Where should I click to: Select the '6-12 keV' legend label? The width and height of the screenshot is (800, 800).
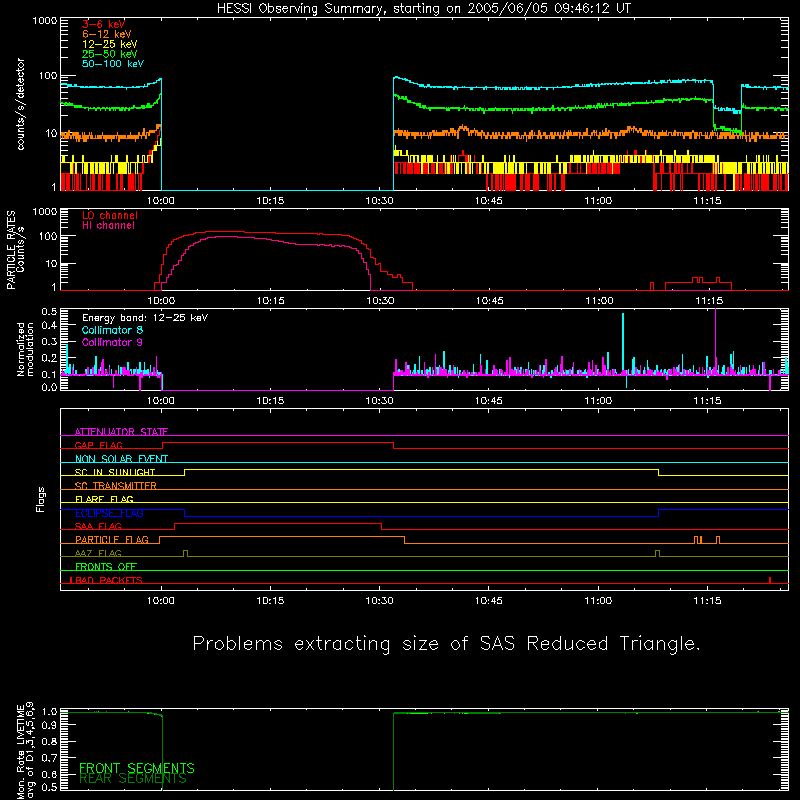click(106, 34)
